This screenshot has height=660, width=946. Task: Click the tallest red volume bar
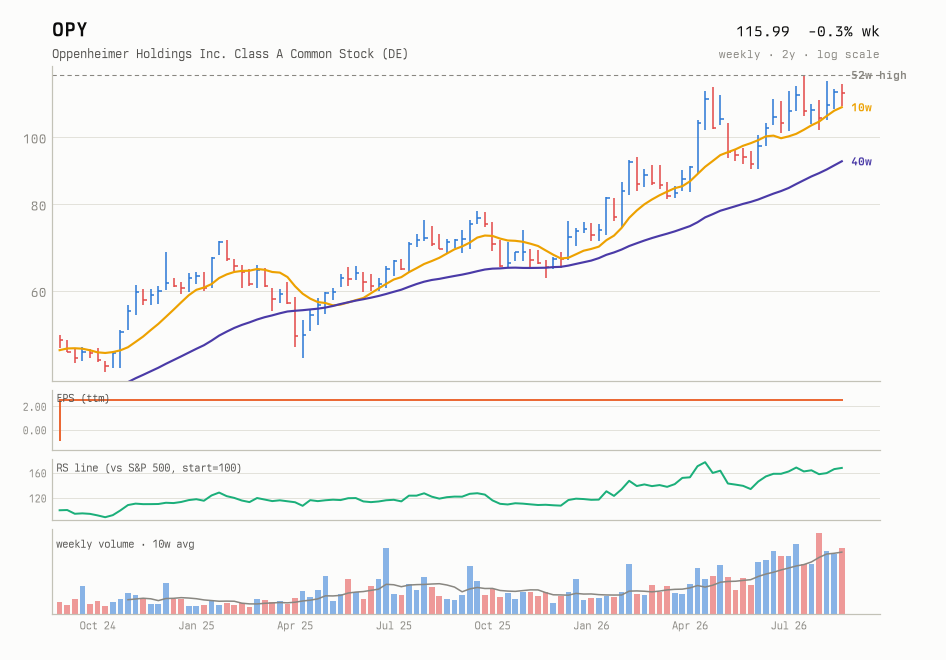click(819, 574)
